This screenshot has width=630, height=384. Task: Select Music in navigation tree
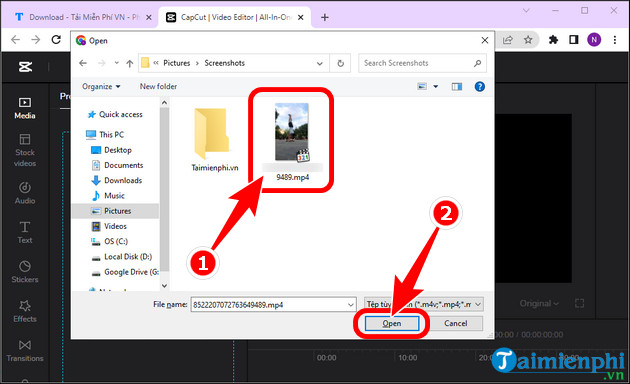click(108, 196)
